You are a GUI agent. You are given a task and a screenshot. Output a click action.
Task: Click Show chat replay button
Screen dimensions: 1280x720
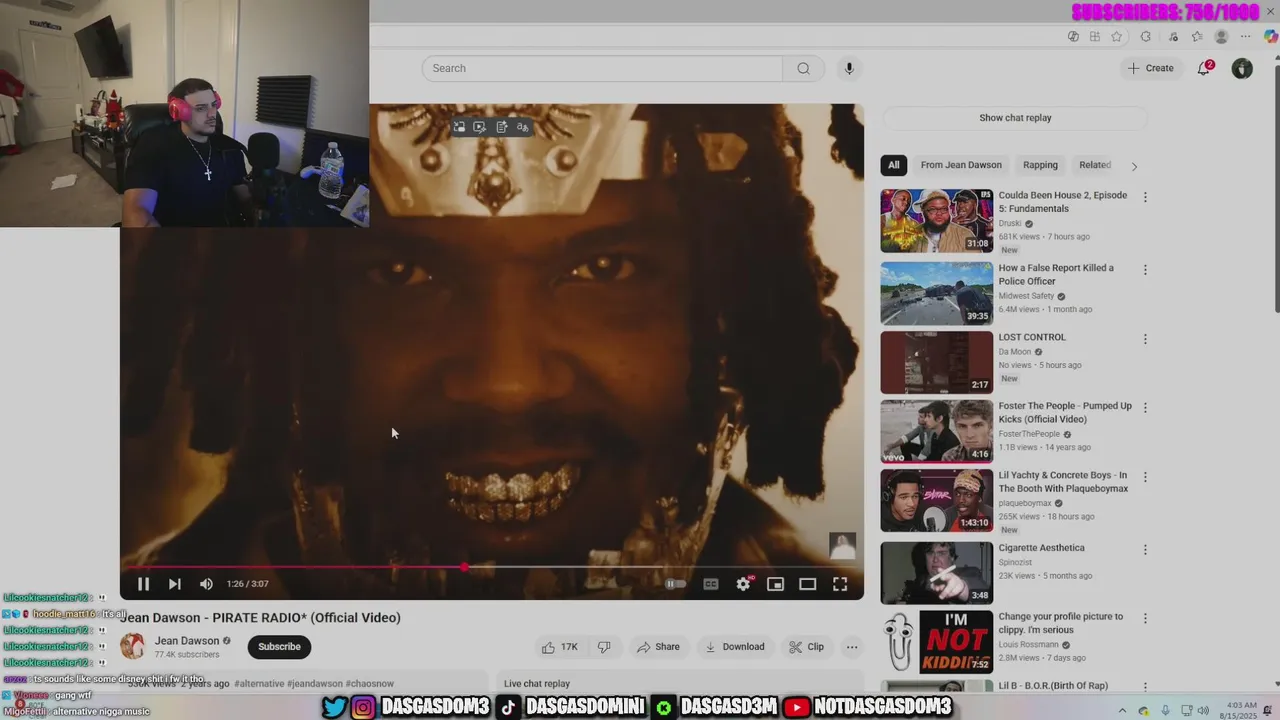(x=1015, y=118)
